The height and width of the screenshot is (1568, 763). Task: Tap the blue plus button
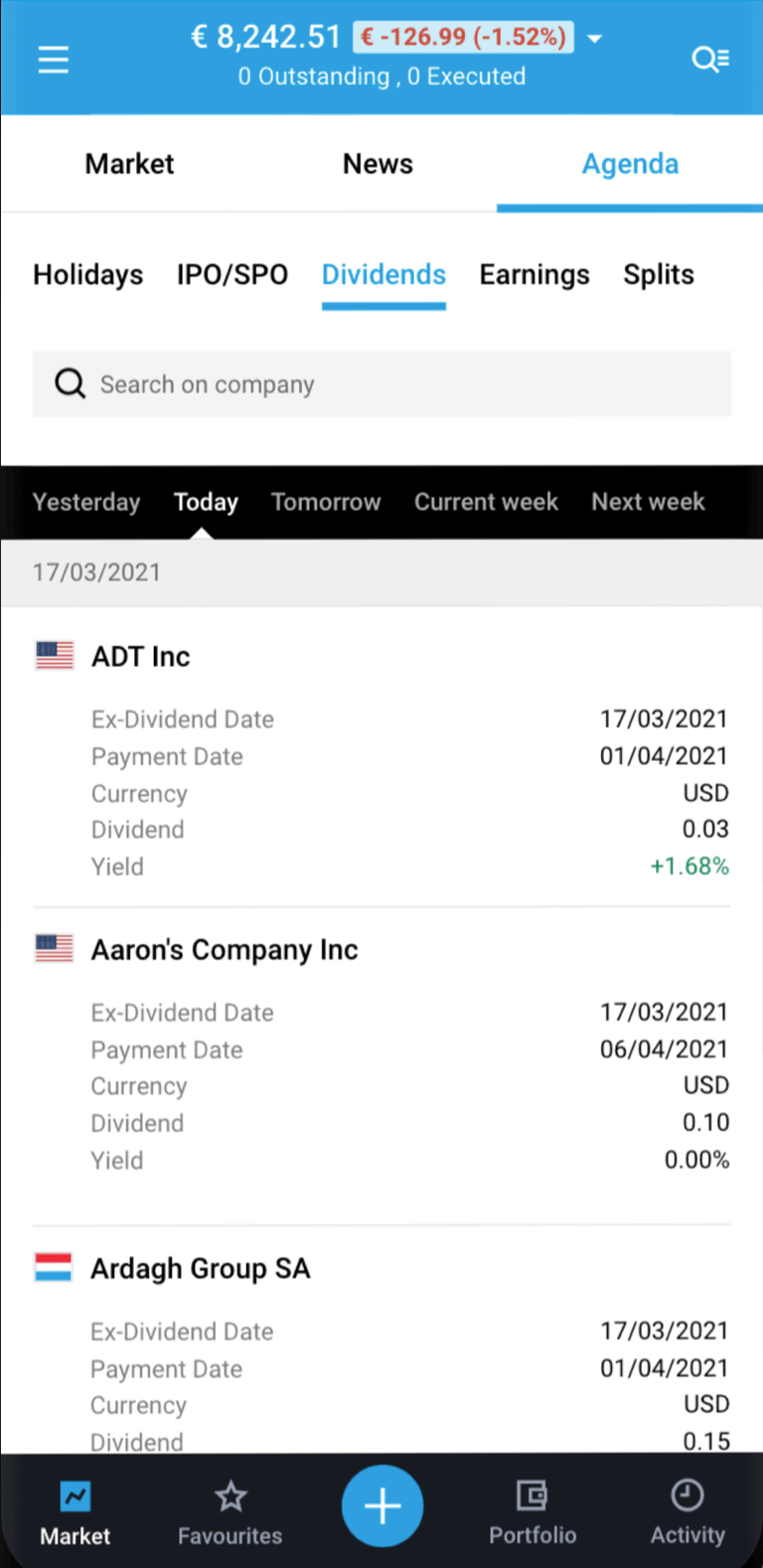click(382, 1506)
